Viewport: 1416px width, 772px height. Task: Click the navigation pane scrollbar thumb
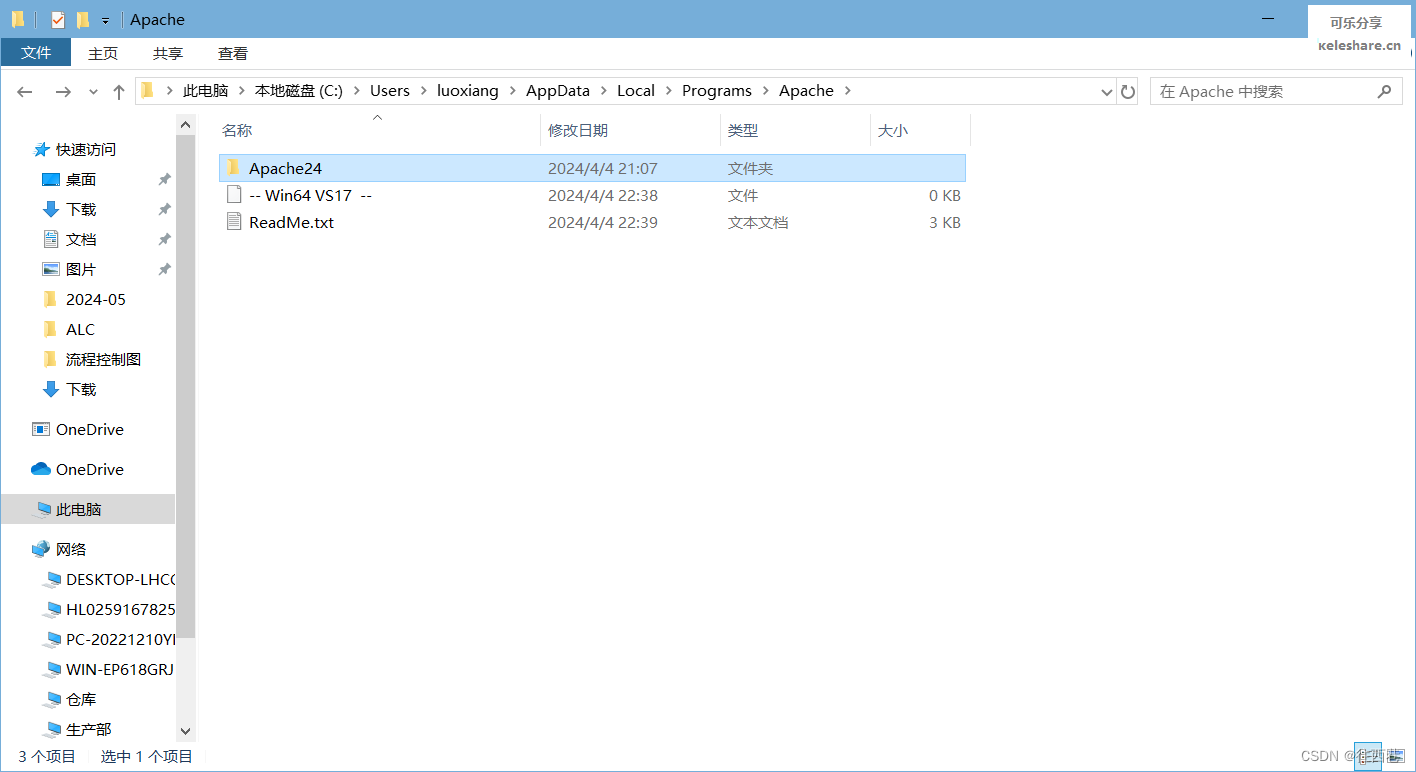(x=185, y=387)
